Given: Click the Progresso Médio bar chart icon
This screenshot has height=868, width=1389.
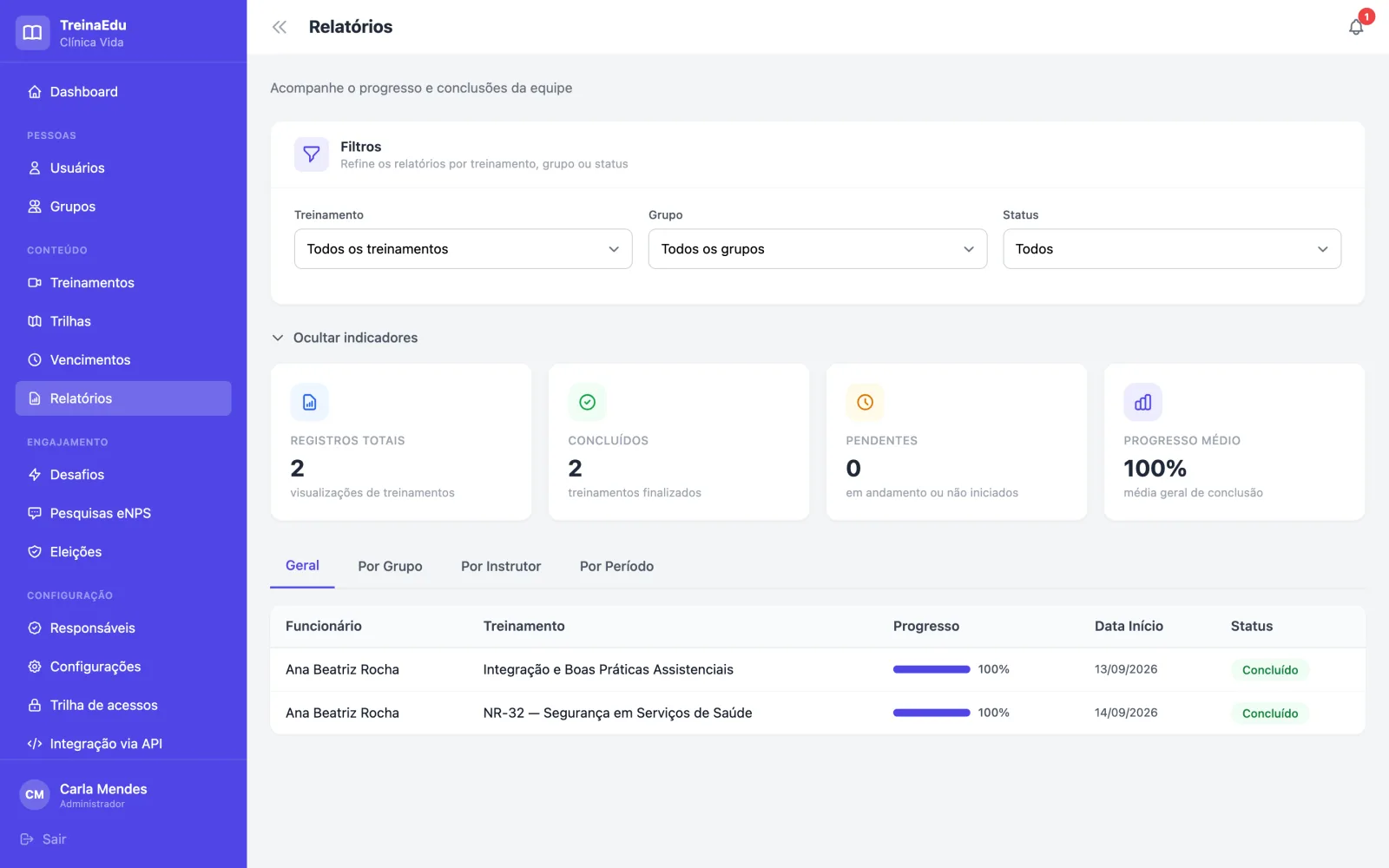Looking at the screenshot, I should (x=1143, y=402).
